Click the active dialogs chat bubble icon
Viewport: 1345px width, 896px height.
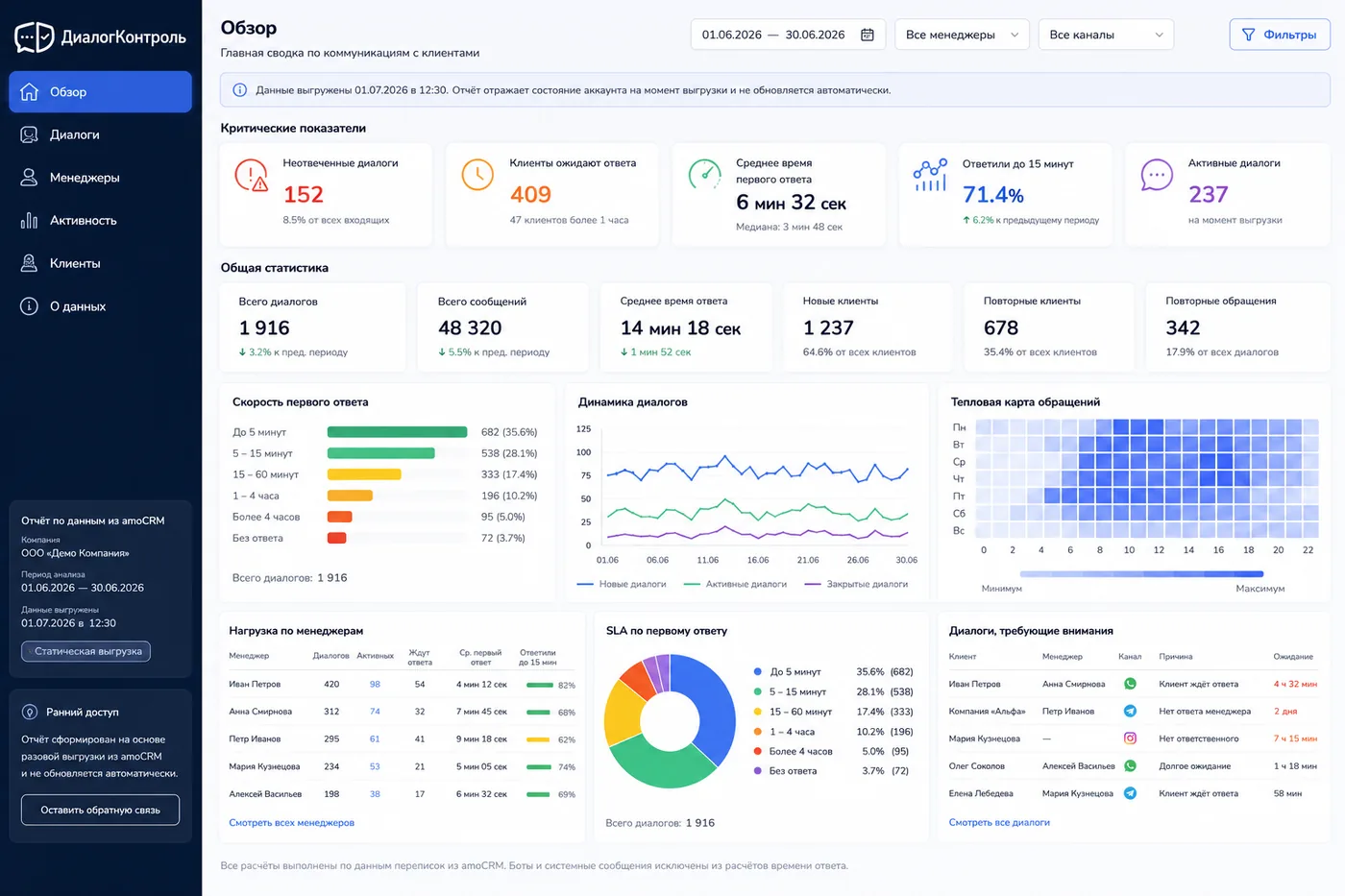click(1157, 175)
